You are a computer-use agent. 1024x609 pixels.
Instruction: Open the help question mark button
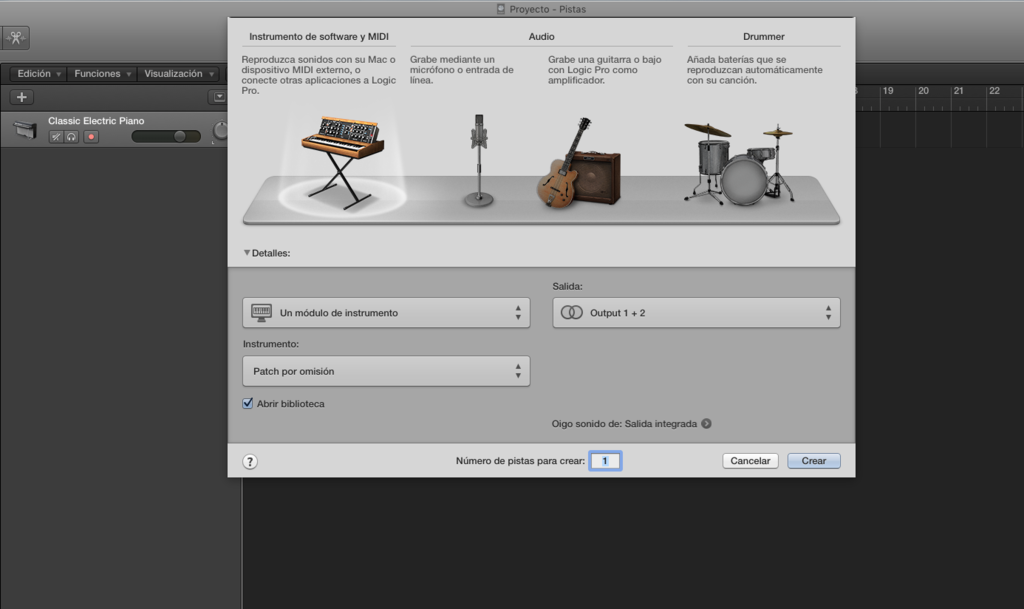(x=249, y=461)
